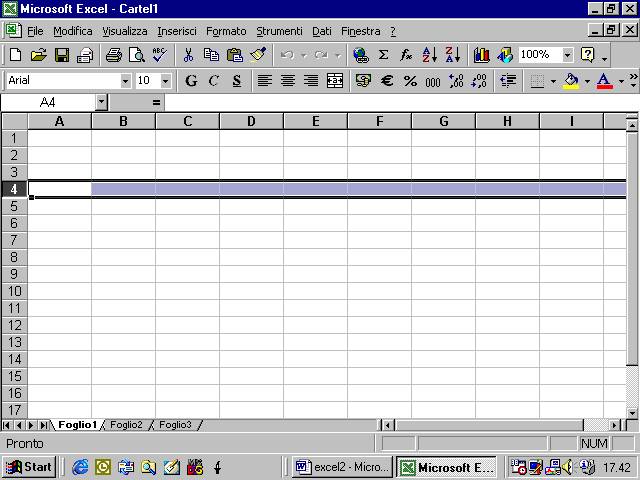
Task: Open the File menu
Action: (35, 31)
